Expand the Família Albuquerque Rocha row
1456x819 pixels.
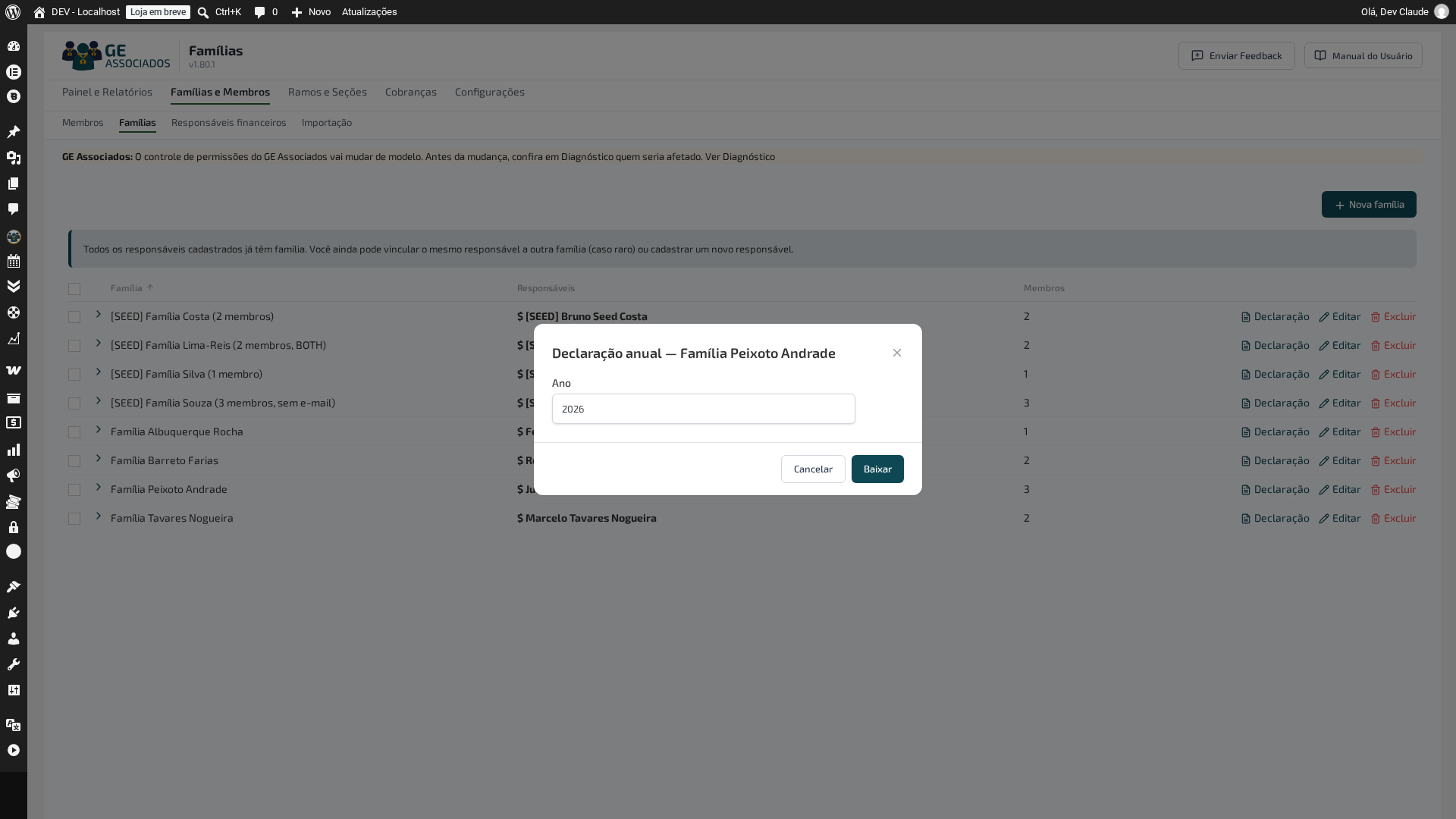[x=99, y=430]
